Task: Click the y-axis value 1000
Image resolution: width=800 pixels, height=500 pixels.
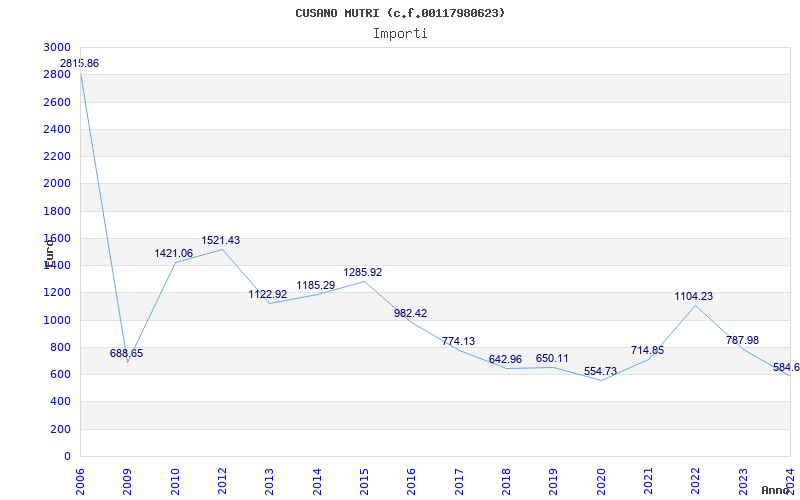Action: pos(57,320)
